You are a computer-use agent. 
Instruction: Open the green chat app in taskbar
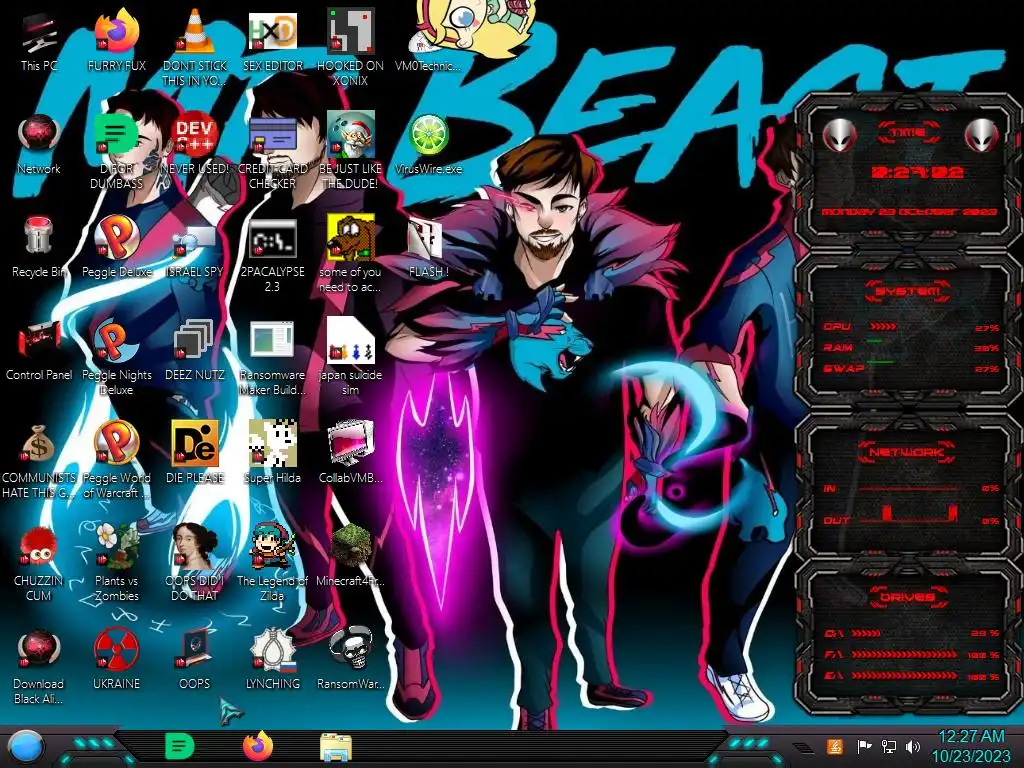point(179,746)
